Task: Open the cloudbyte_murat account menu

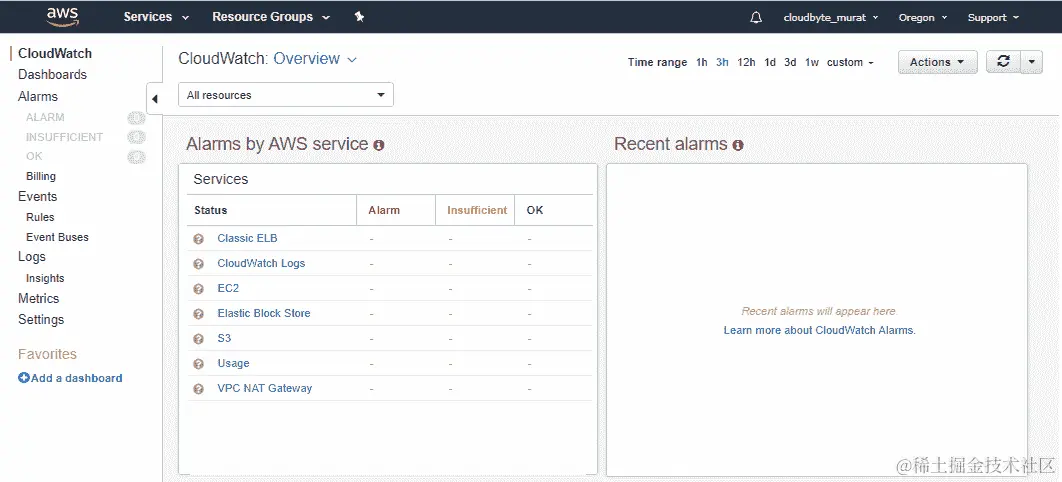Action: point(830,18)
